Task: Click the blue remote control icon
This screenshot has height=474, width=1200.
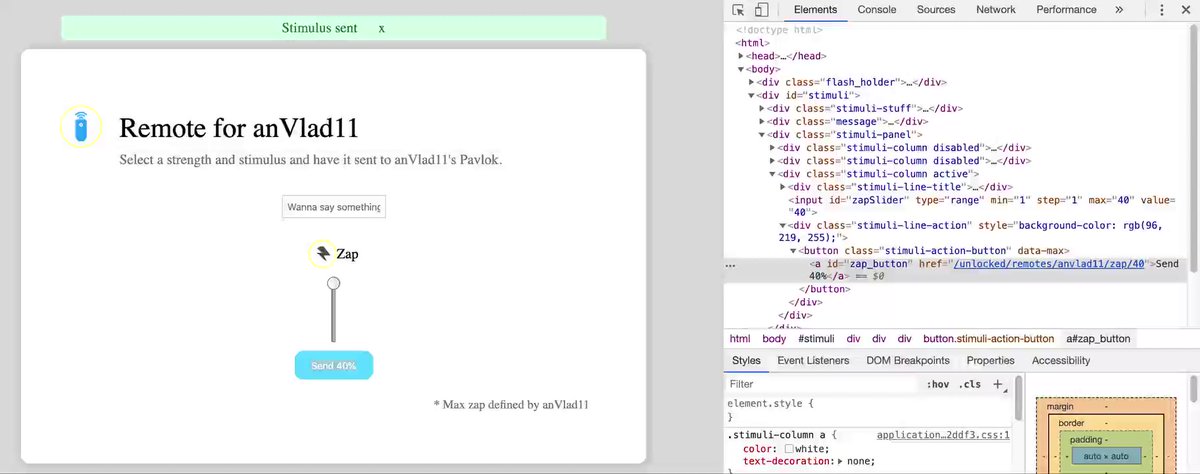Action: [x=81, y=127]
